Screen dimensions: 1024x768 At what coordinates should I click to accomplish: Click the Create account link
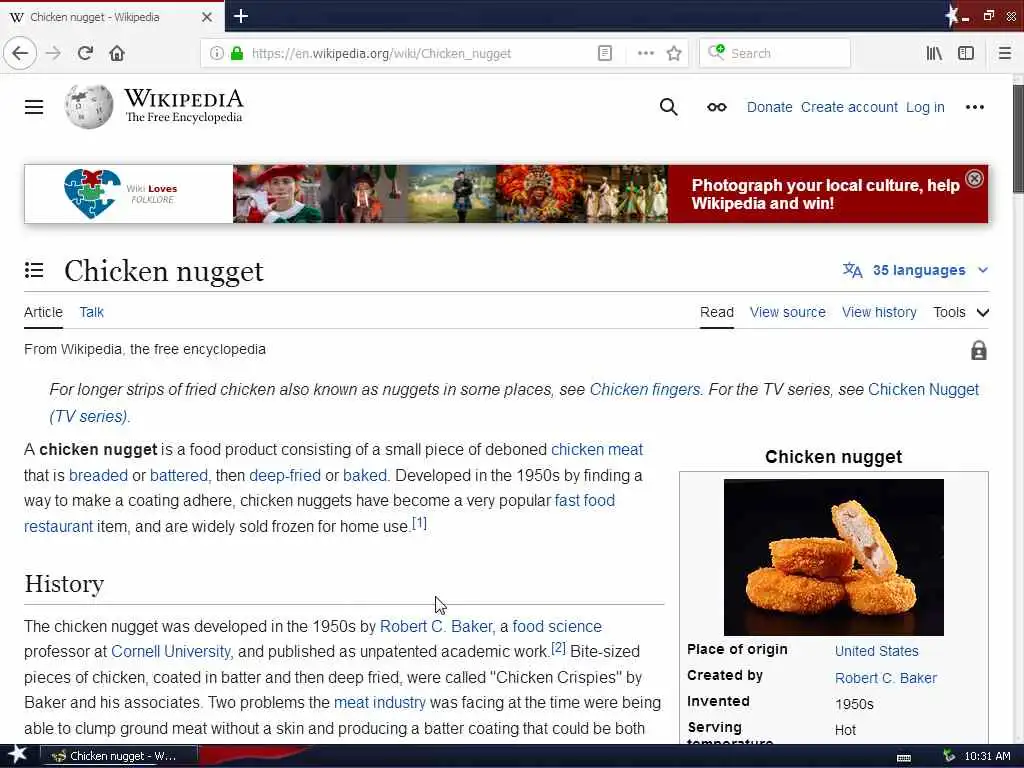click(849, 107)
